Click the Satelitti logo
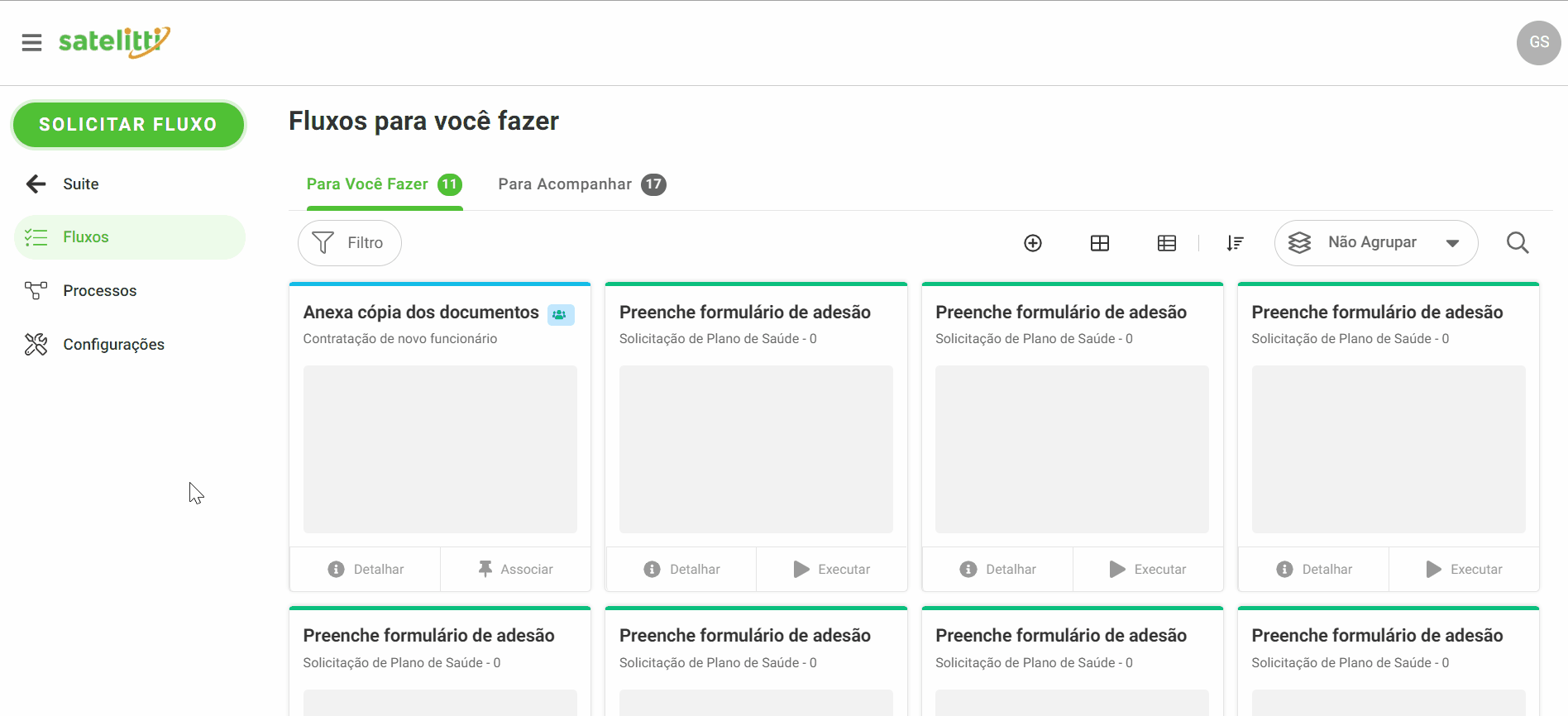 114,41
